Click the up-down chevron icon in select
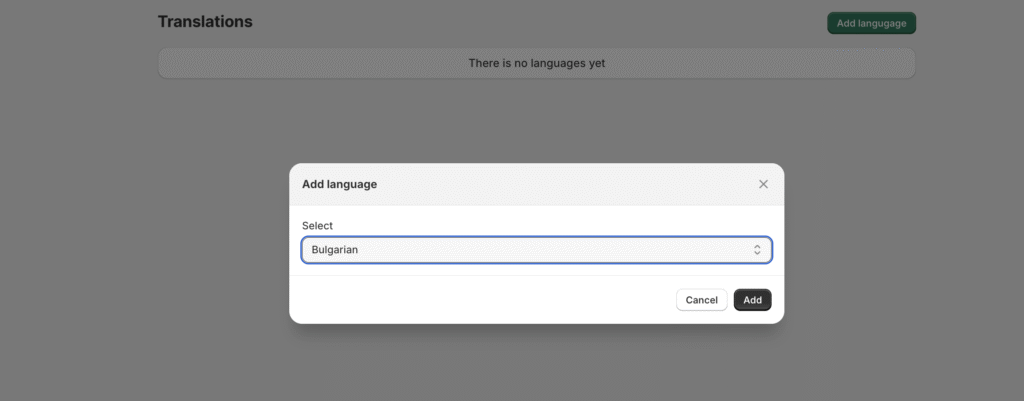The height and width of the screenshot is (401, 1024). coord(757,249)
